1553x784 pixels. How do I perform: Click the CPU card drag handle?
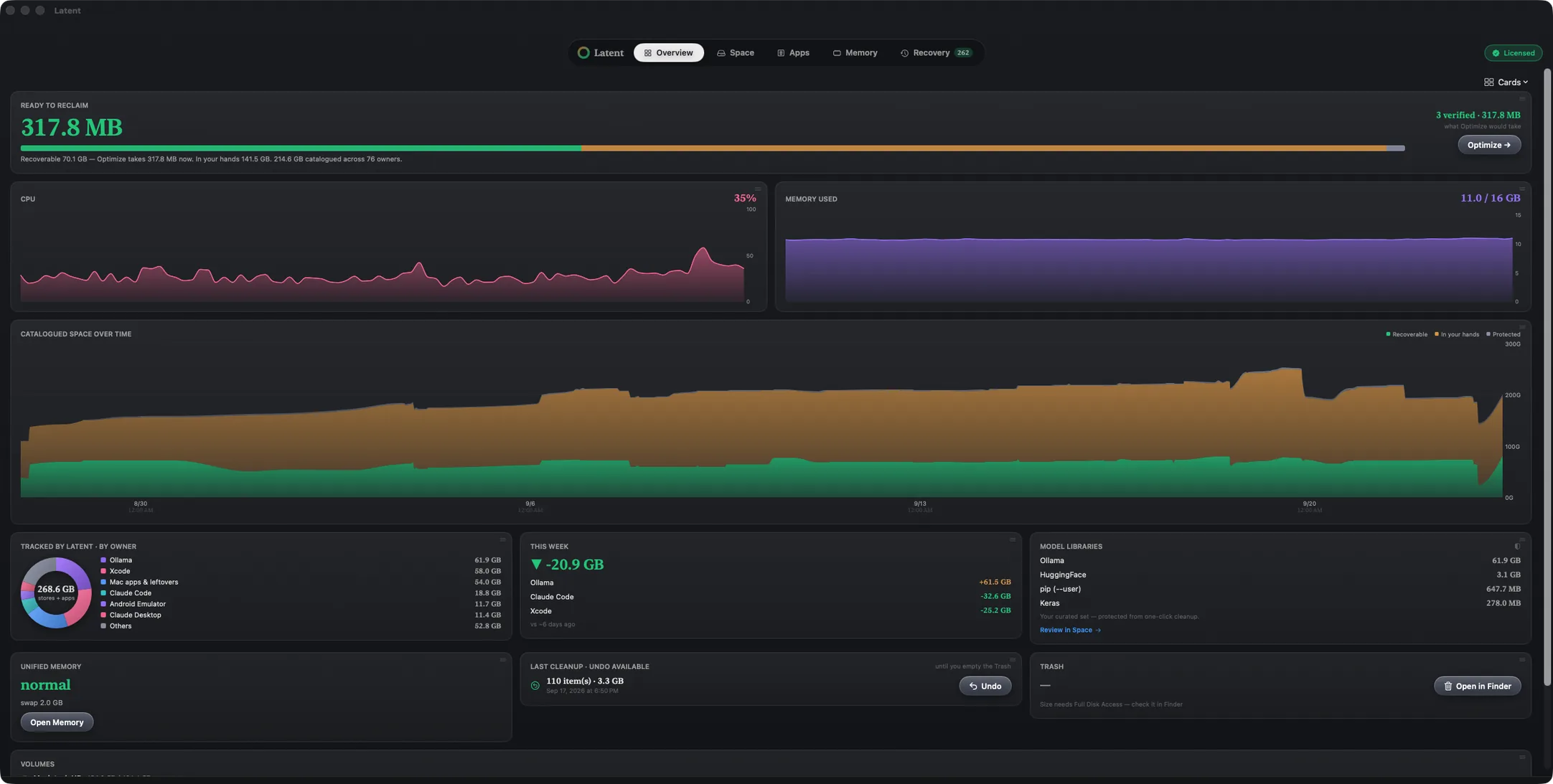(x=757, y=189)
